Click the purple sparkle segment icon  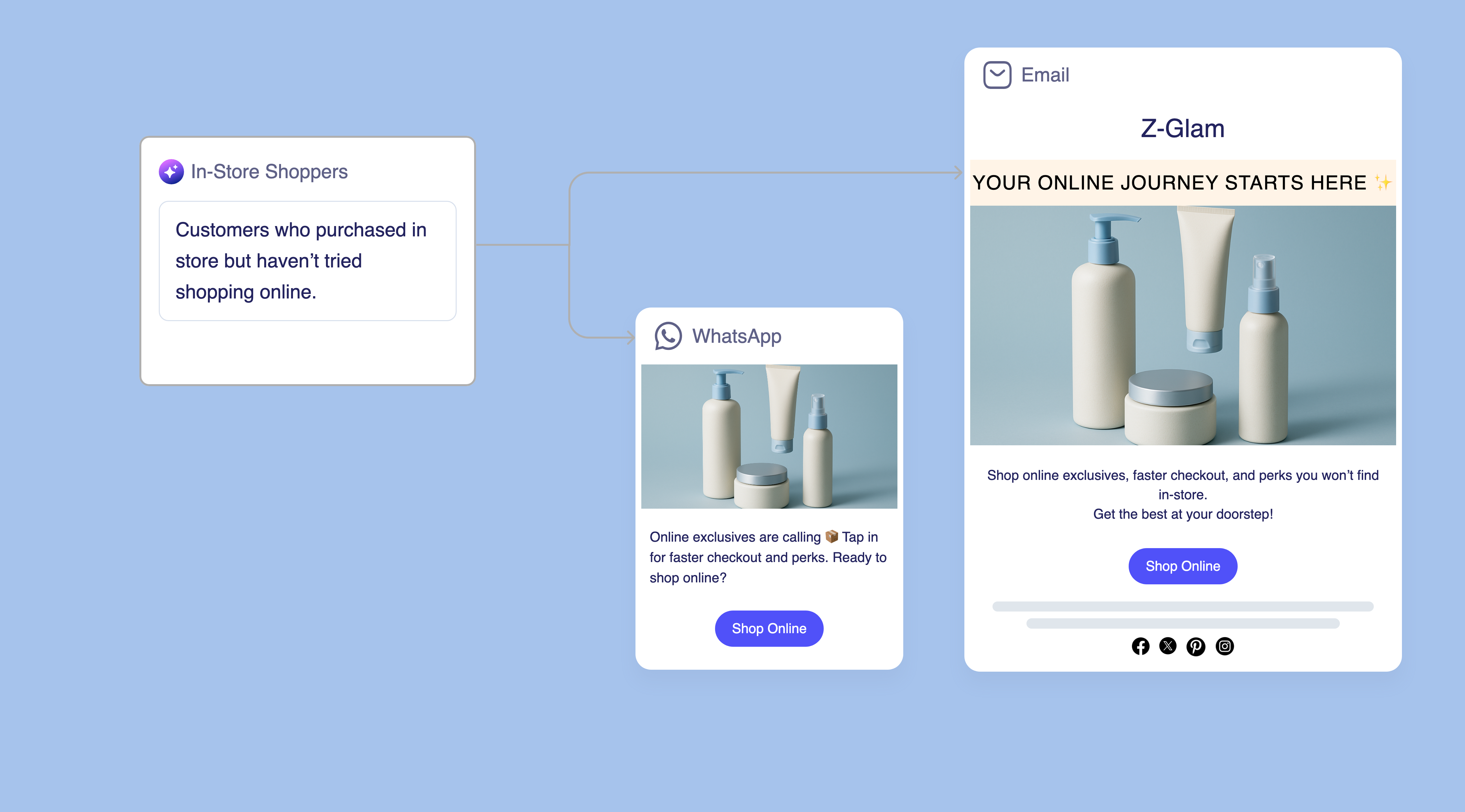coord(171,171)
